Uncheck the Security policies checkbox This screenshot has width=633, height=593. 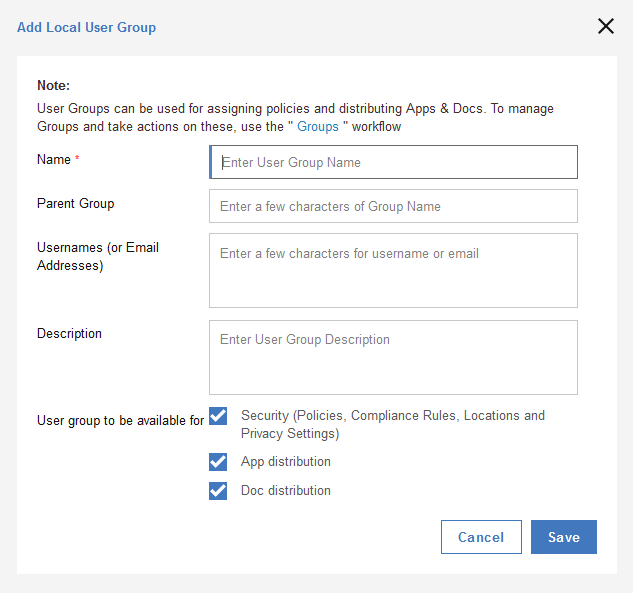[x=218, y=416]
